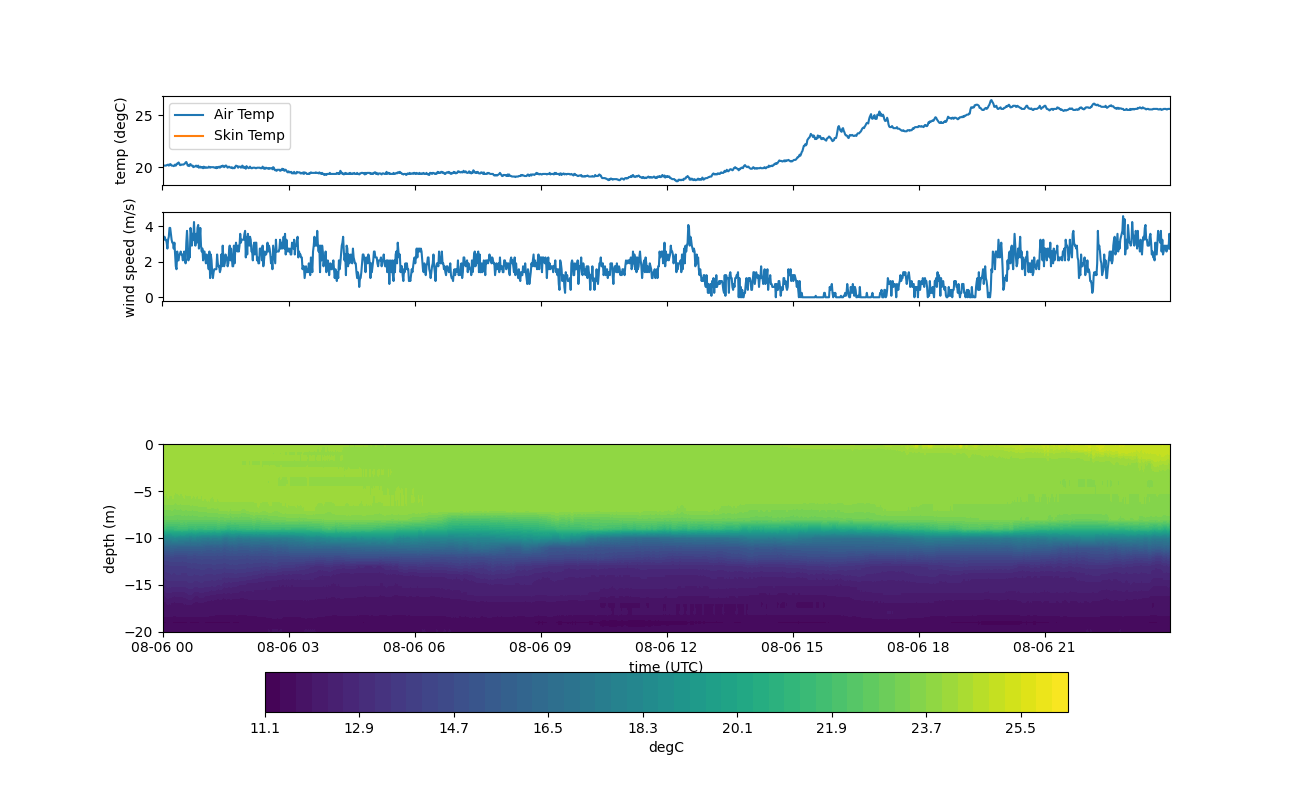Click the "Skin Temp" legend label

coord(249,135)
